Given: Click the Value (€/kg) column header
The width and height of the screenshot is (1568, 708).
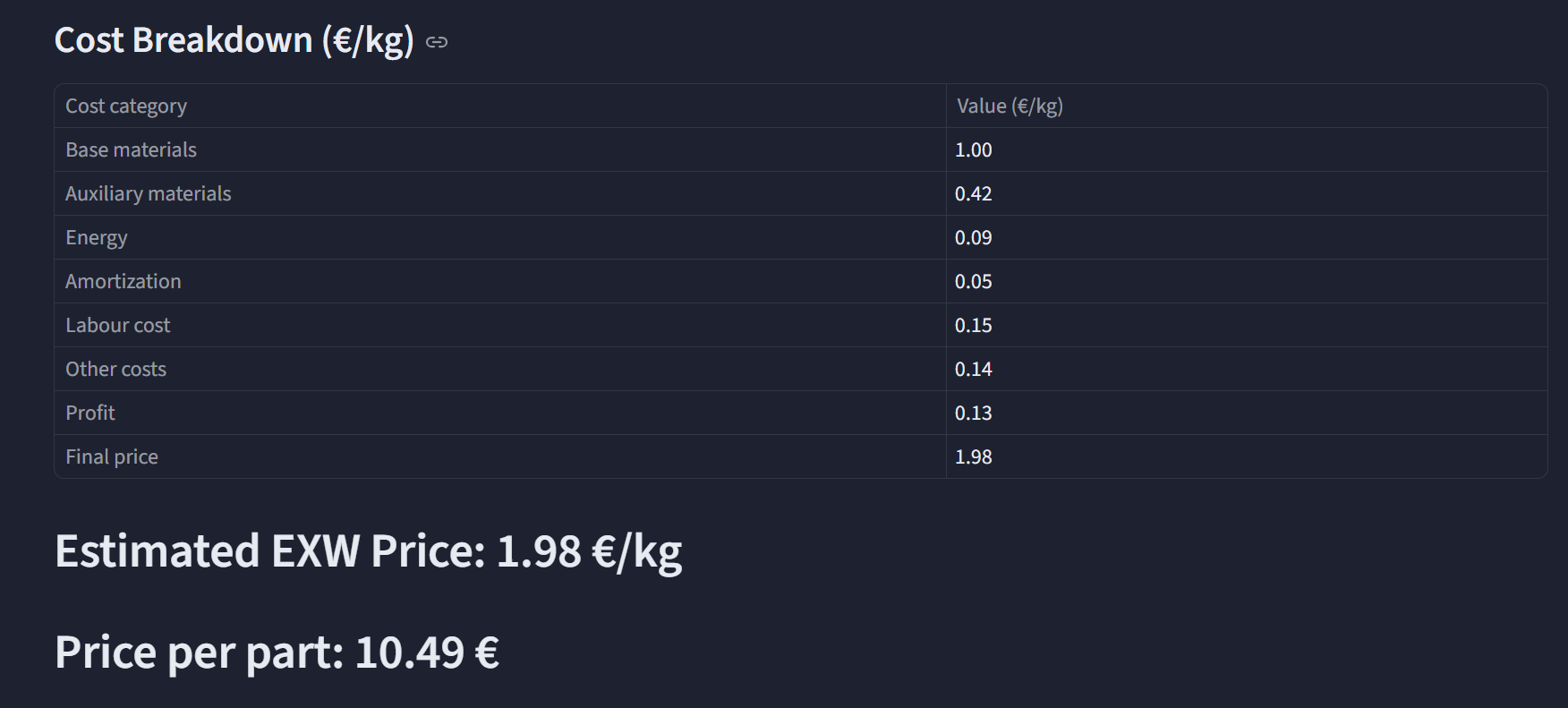Looking at the screenshot, I should click(1010, 106).
